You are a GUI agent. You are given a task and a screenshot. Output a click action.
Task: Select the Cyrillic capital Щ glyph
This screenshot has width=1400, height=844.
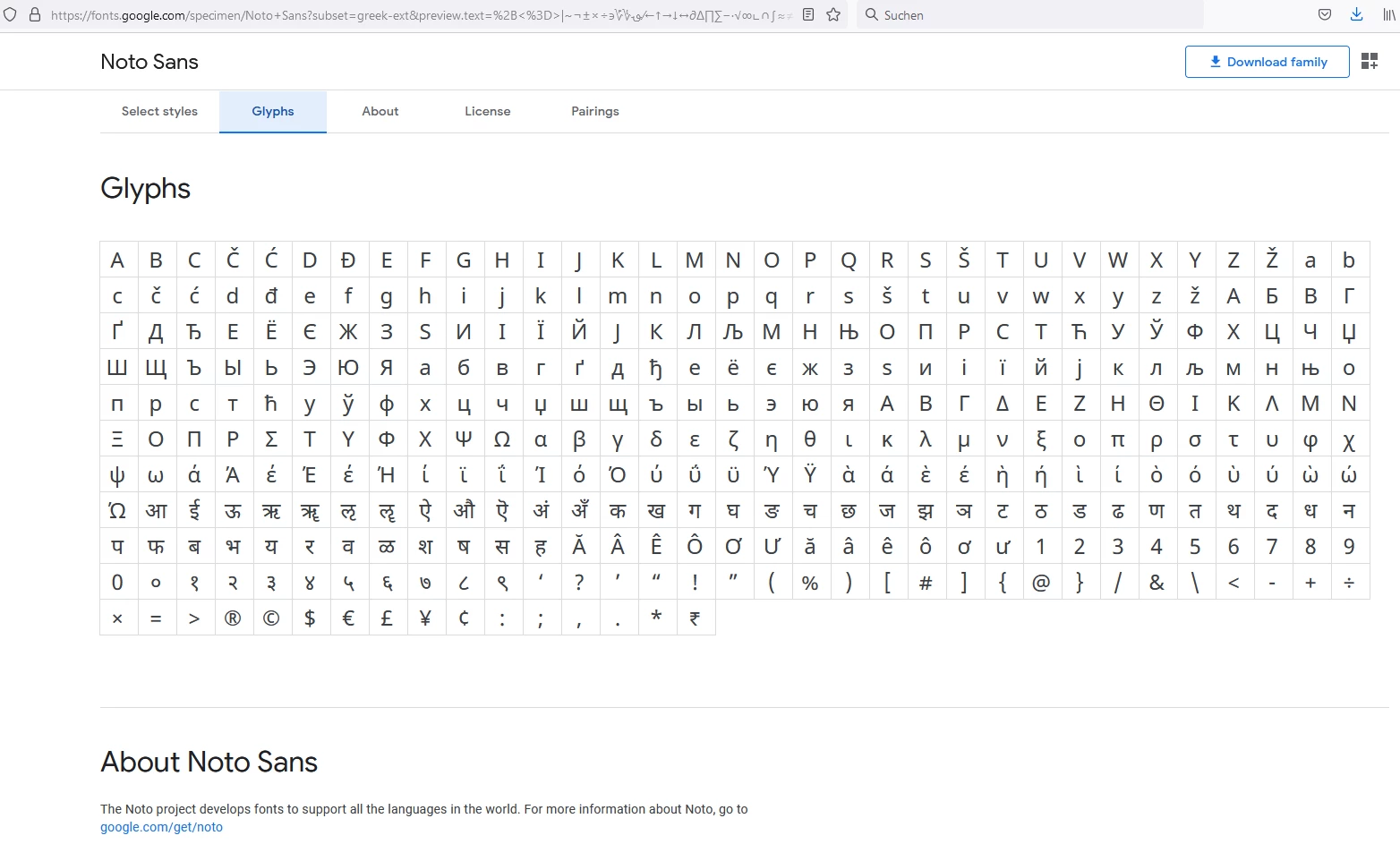coord(156,368)
